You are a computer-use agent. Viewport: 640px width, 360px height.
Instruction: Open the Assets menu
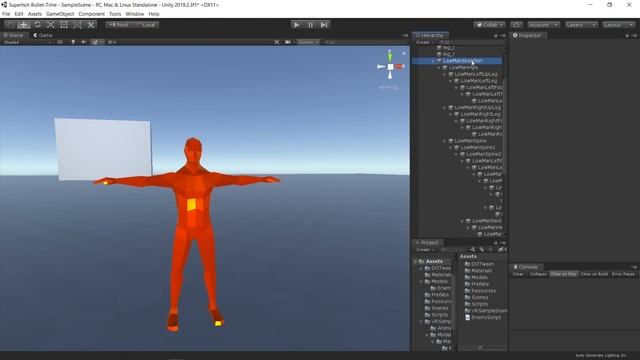35,14
